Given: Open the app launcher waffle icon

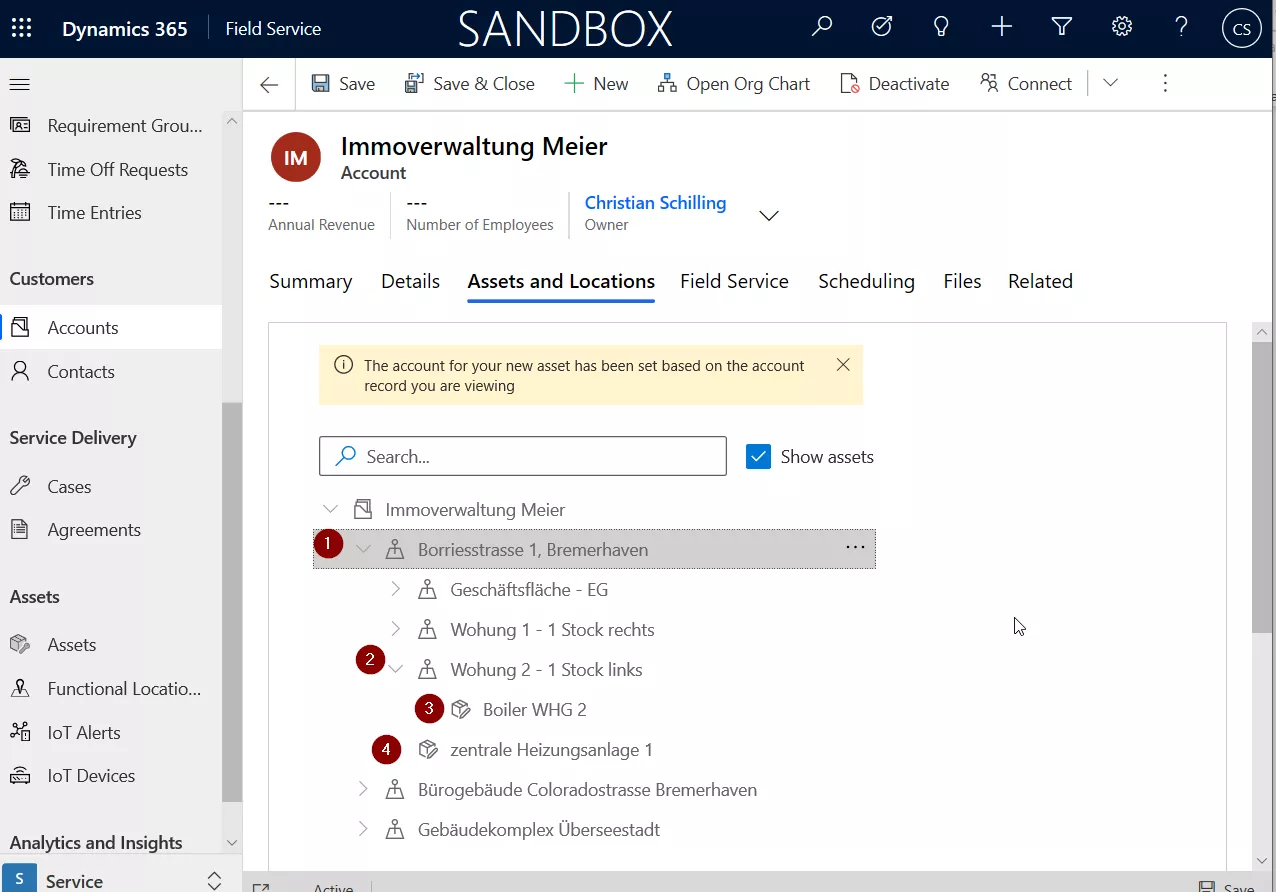Looking at the screenshot, I should 21,28.
